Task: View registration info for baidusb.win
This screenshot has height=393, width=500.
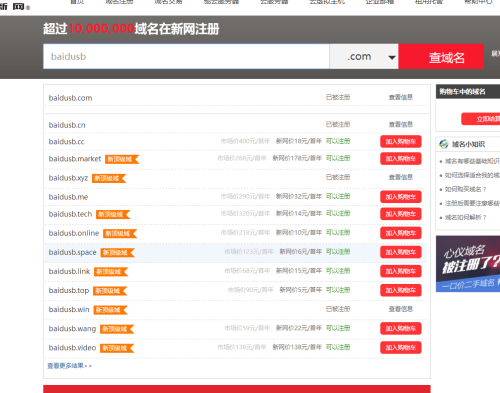Action: coord(401,309)
